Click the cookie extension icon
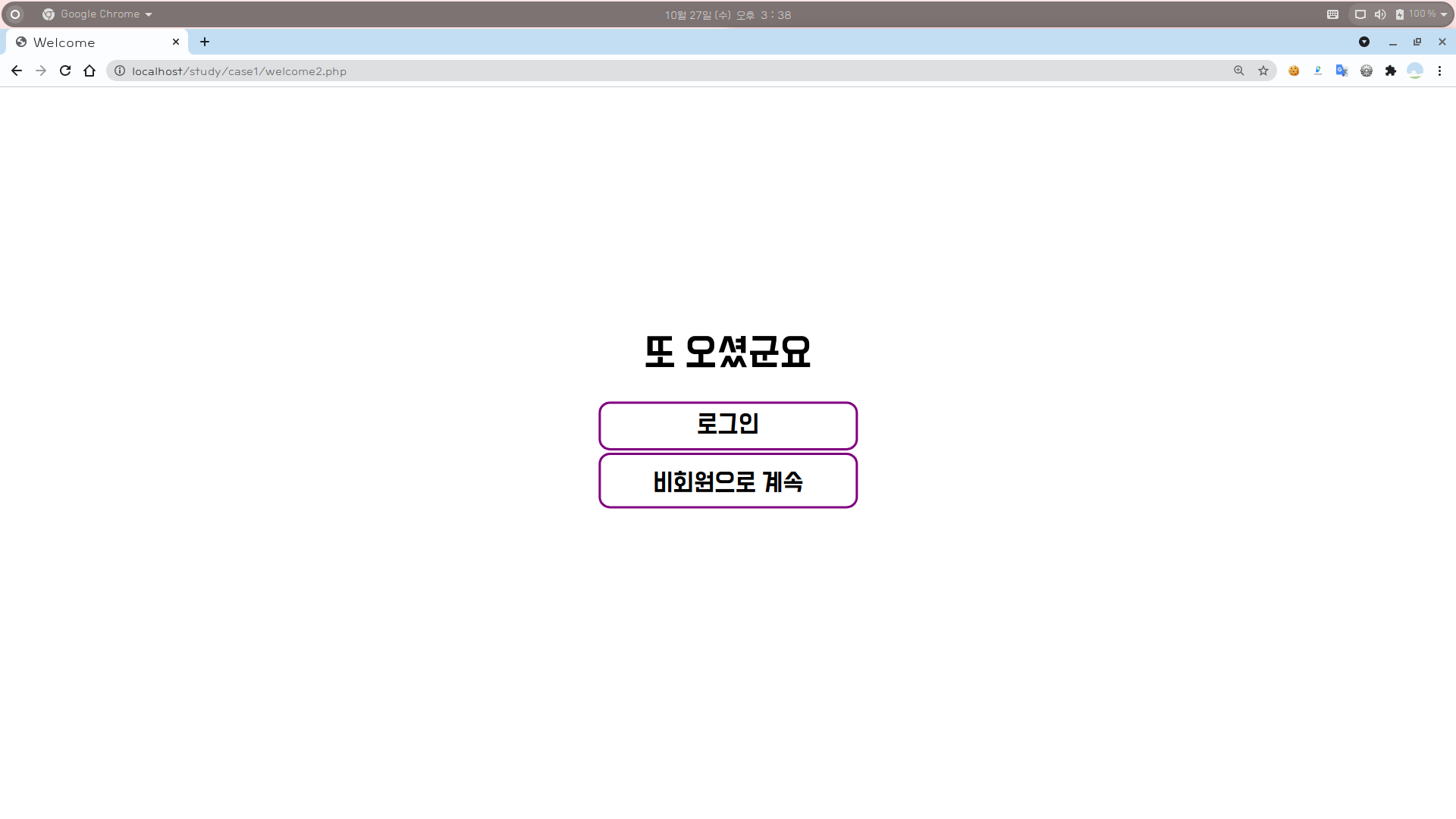This screenshot has height=819, width=1456. click(1294, 71)
